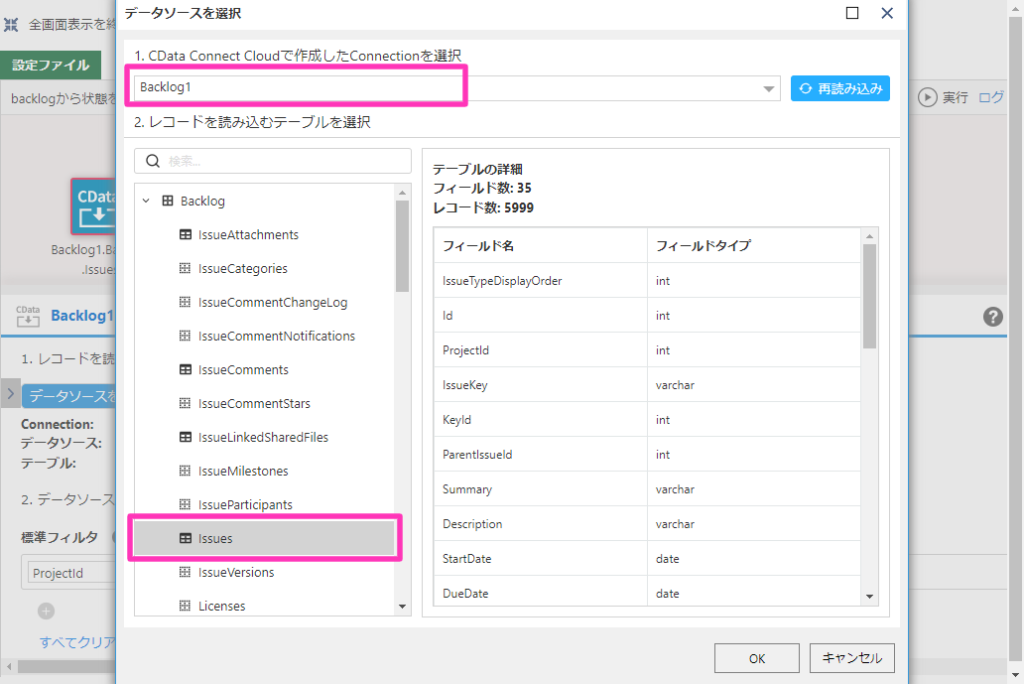Click the Description field name cell

coord(541,524)
